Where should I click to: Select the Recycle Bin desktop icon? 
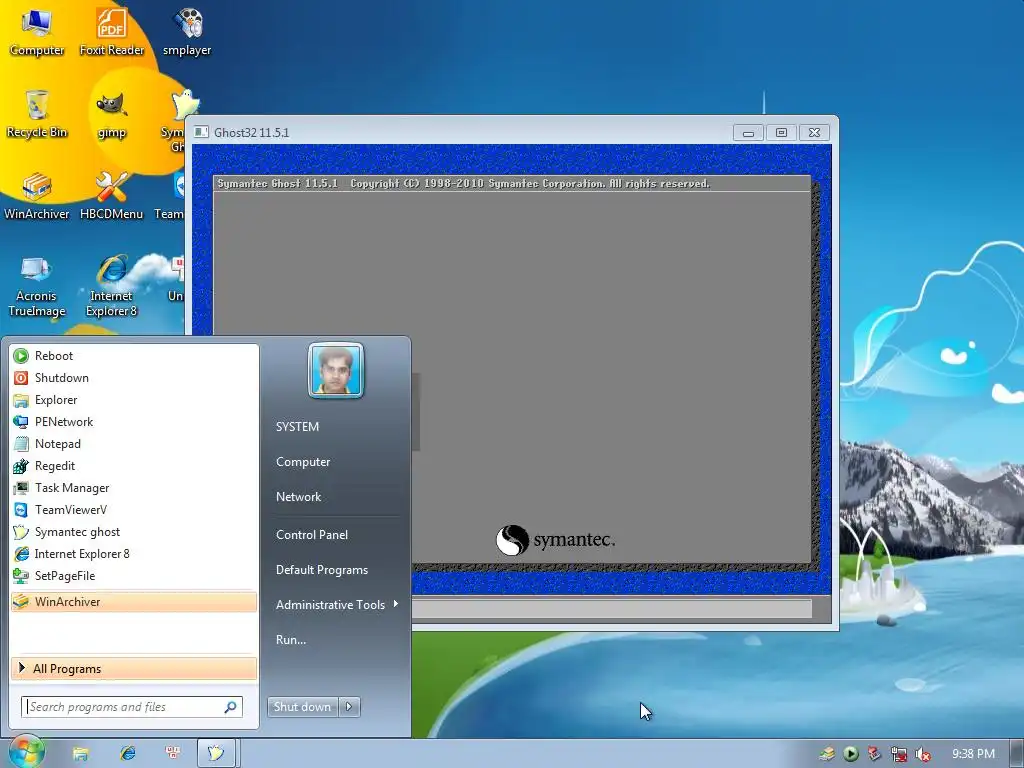pos(37,115)
